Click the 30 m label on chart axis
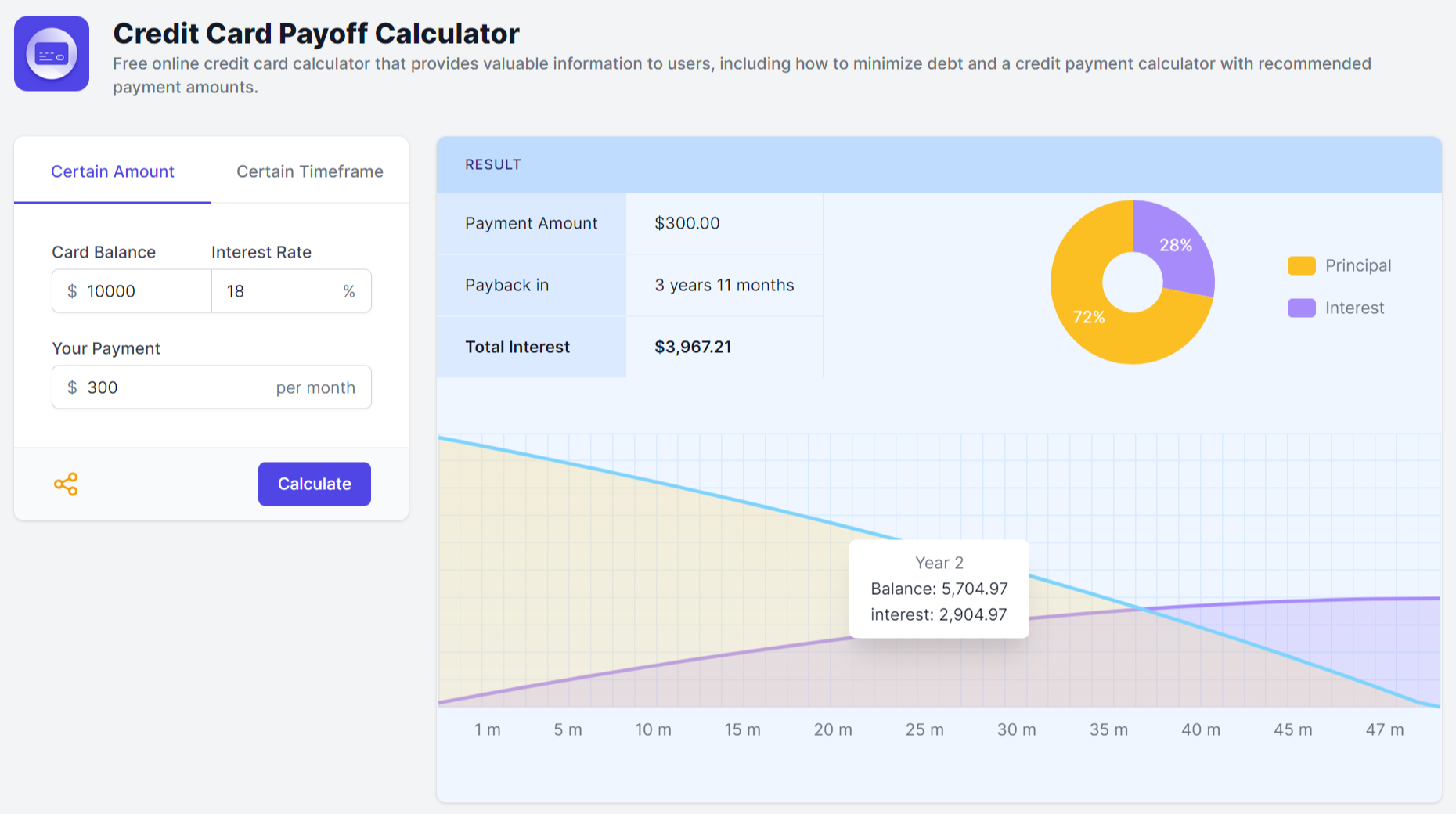Screen dimensions: 1456x814 pos(1016,729)
